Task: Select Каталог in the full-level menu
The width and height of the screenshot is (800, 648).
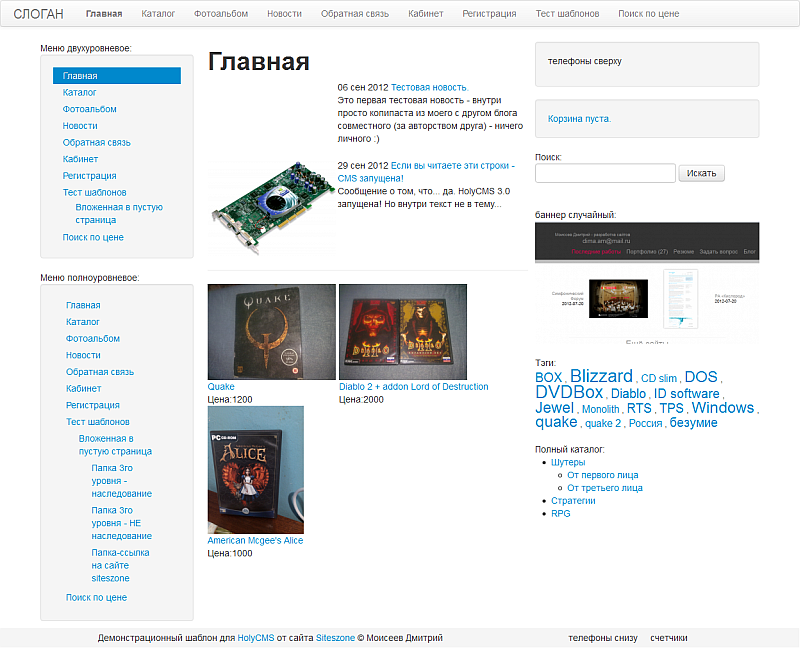Action: [83, 322]
